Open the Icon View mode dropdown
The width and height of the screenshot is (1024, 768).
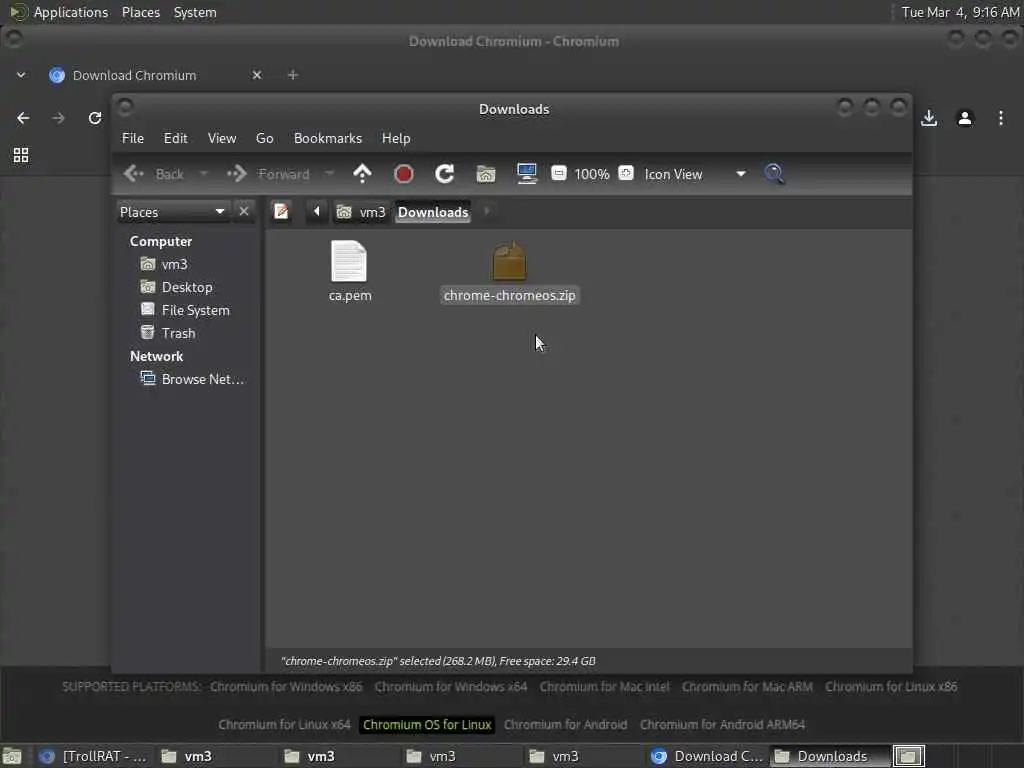point(696,174)
